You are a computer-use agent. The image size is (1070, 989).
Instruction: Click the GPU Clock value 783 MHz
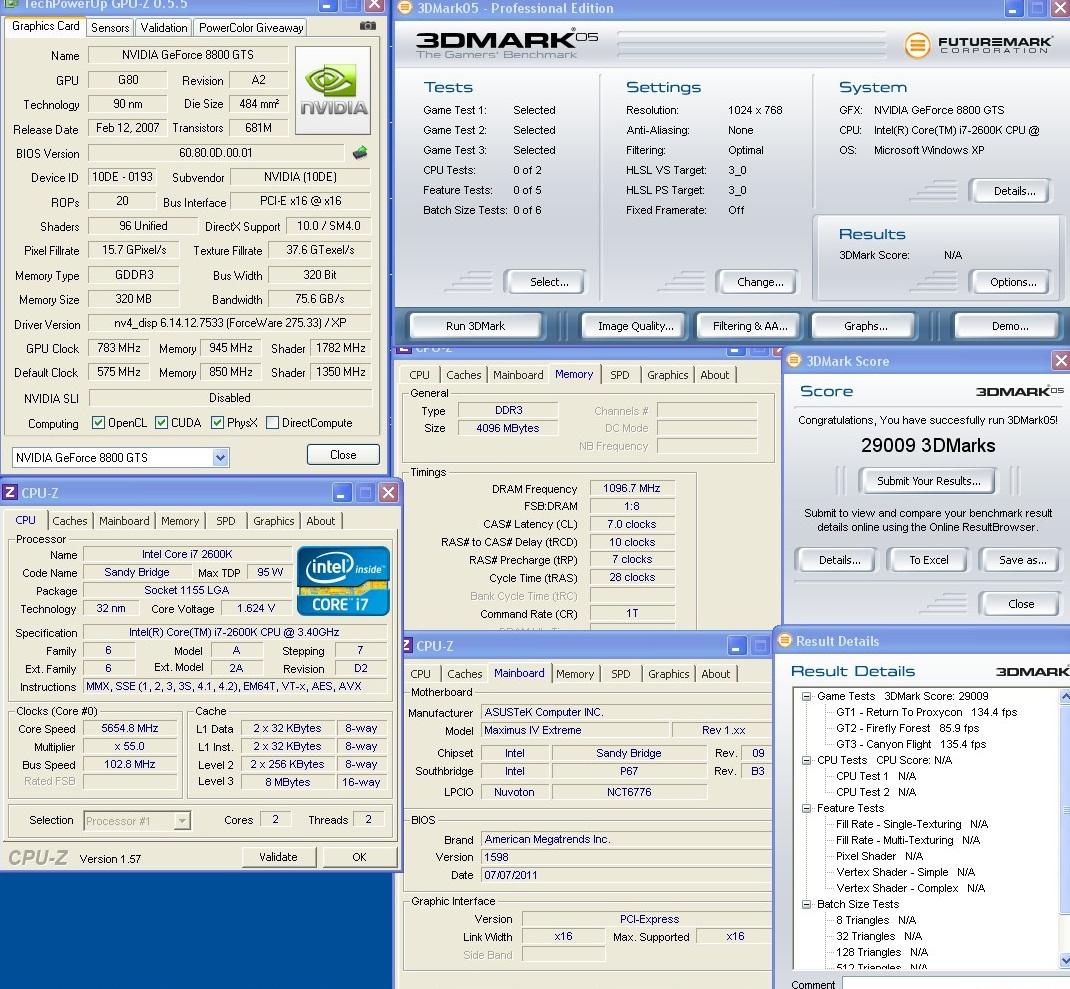tap(119, 348)
